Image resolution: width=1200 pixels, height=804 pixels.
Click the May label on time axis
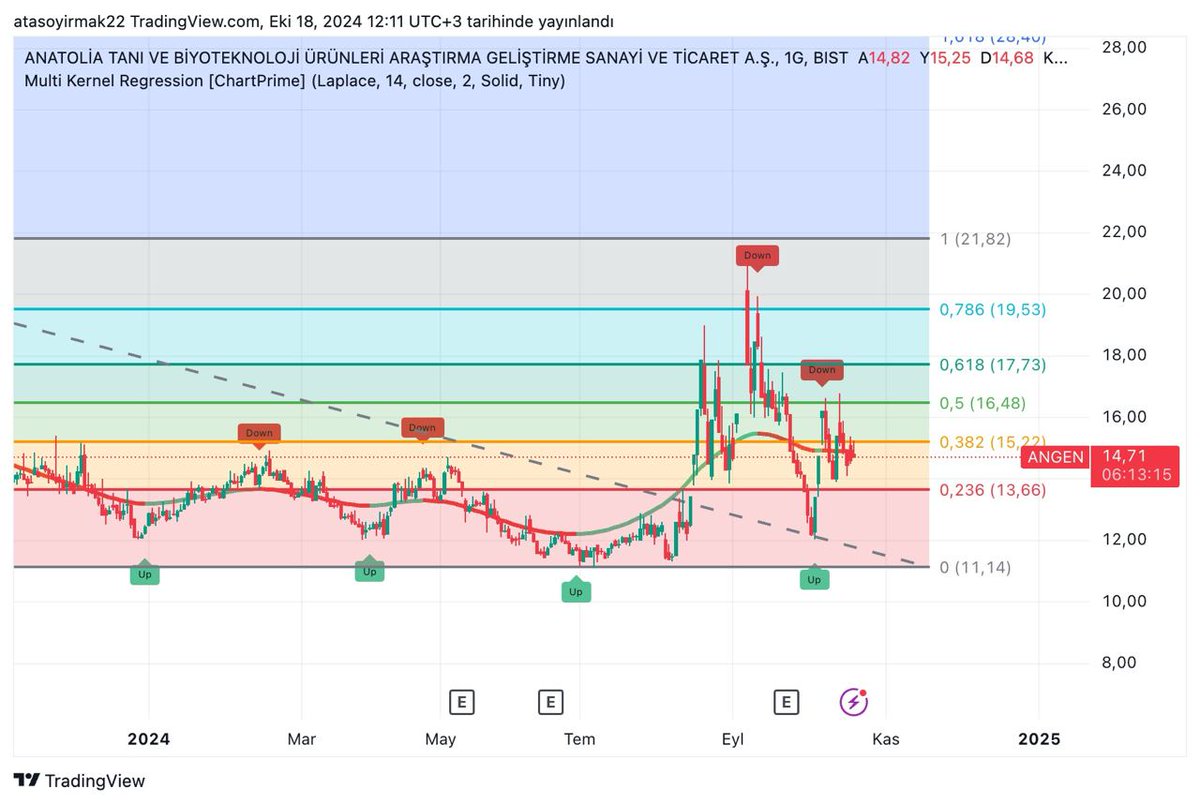click(x=440, y=739)
